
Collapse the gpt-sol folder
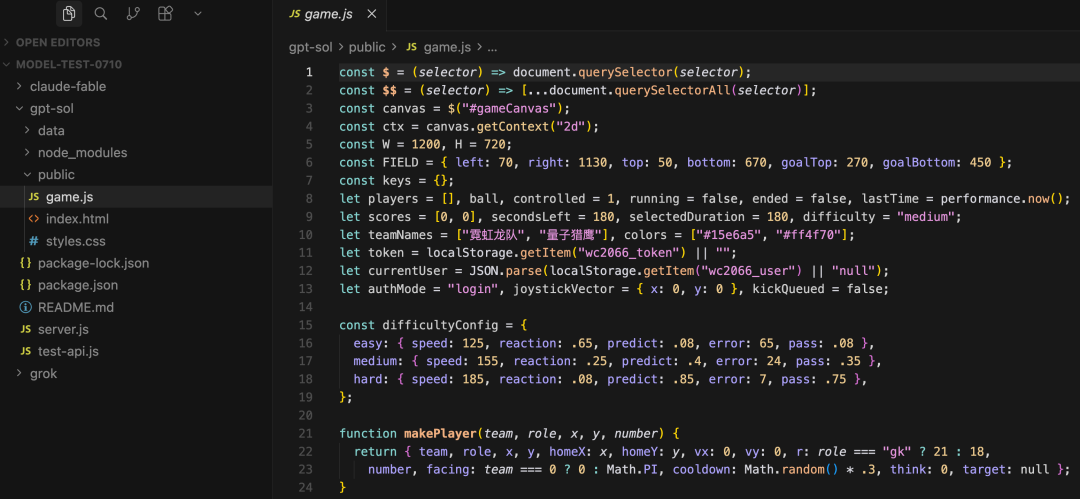point(136,108)
